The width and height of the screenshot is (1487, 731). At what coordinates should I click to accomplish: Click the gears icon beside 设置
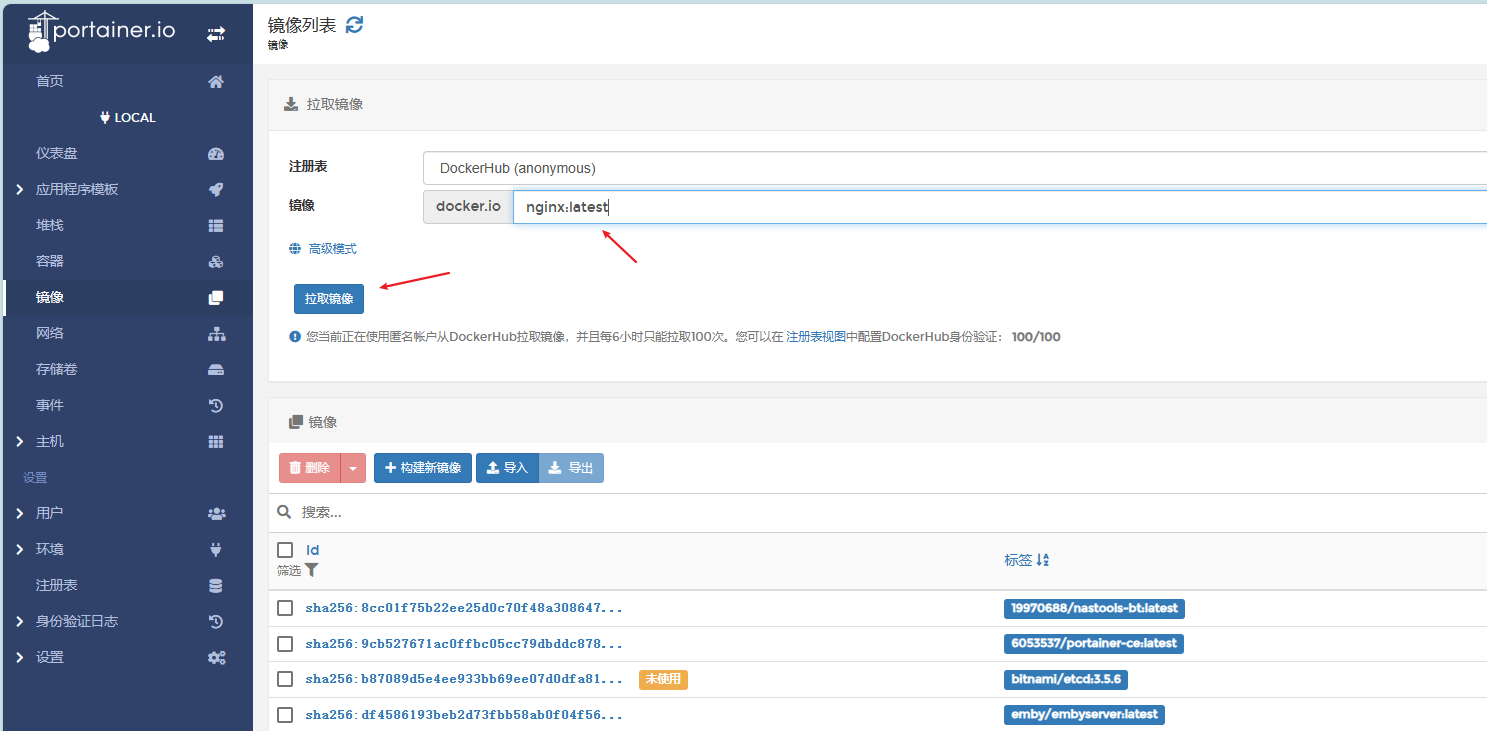click(216, 658)
